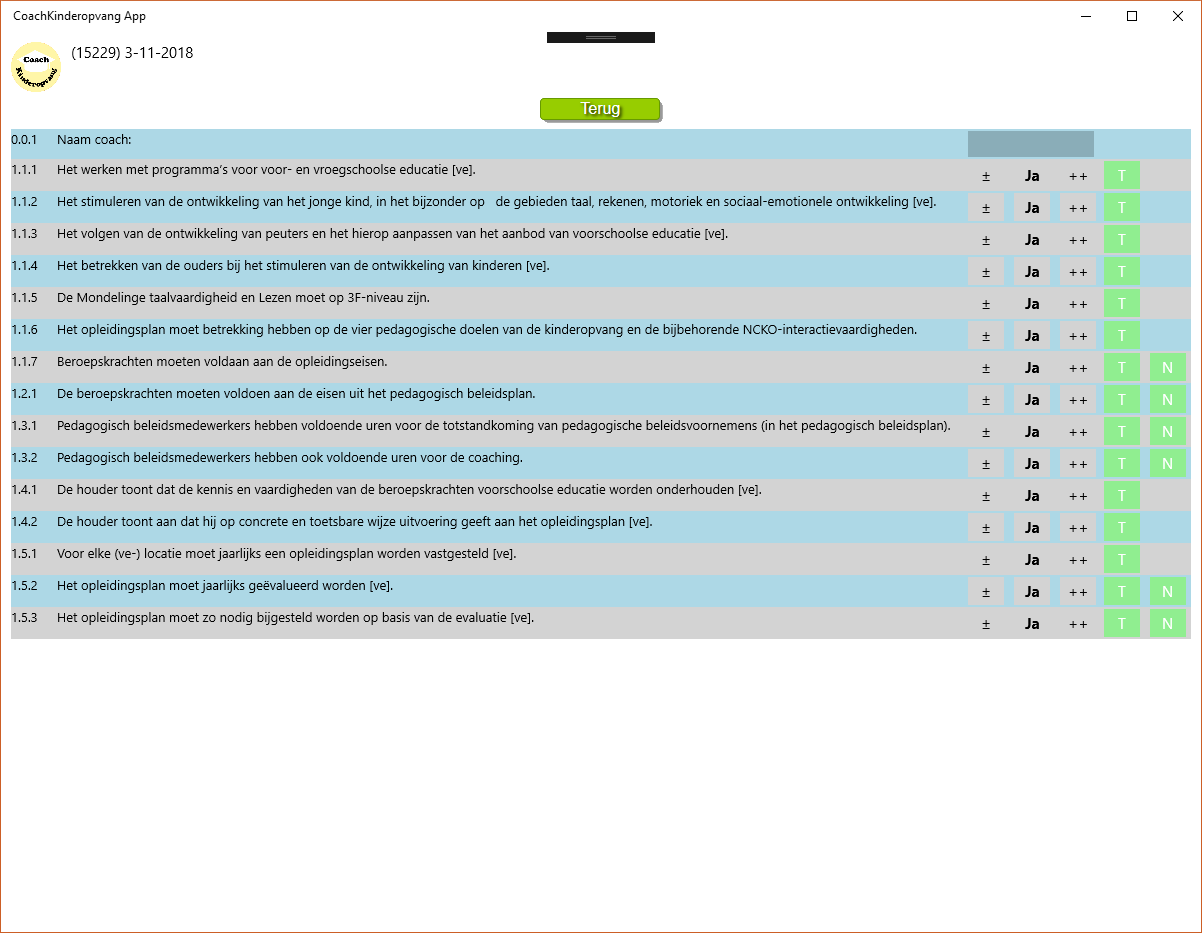Select ± for row 1.3.1
Viewport: 1202px width, 933px height.
pyautogui.click(x=986, y=432)
